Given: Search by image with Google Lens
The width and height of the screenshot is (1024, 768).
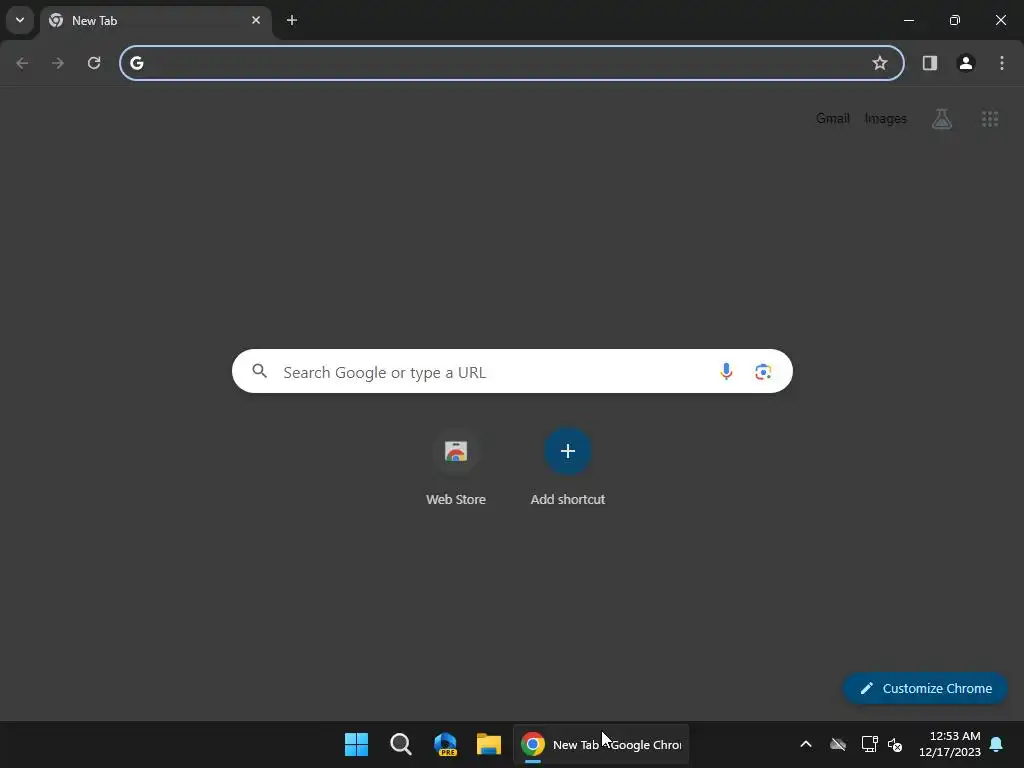Looking at the screenshot, I should [763, 372].
